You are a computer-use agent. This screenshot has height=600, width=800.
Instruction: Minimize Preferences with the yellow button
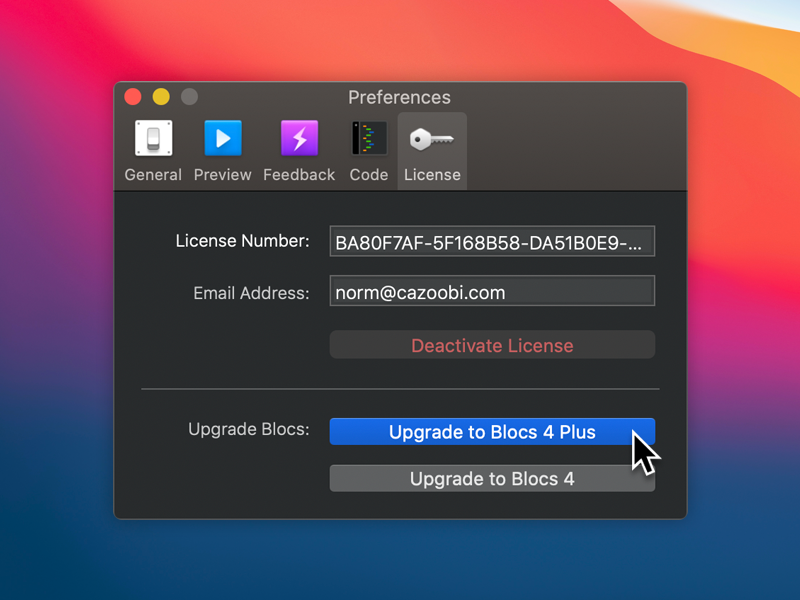coord(161,97)
